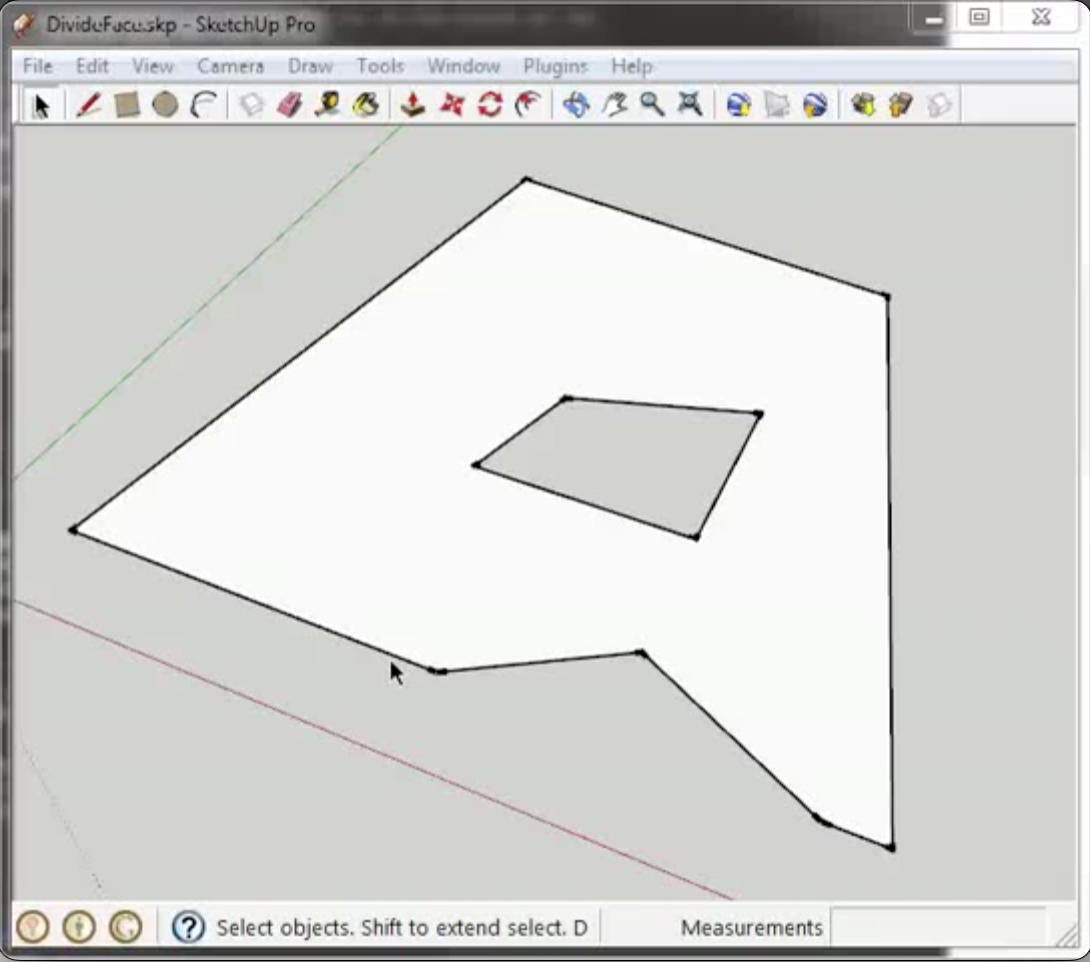This screenshot has width=1090, height=962.
Task: Select the Eraser tool
Action: point(289,105)
